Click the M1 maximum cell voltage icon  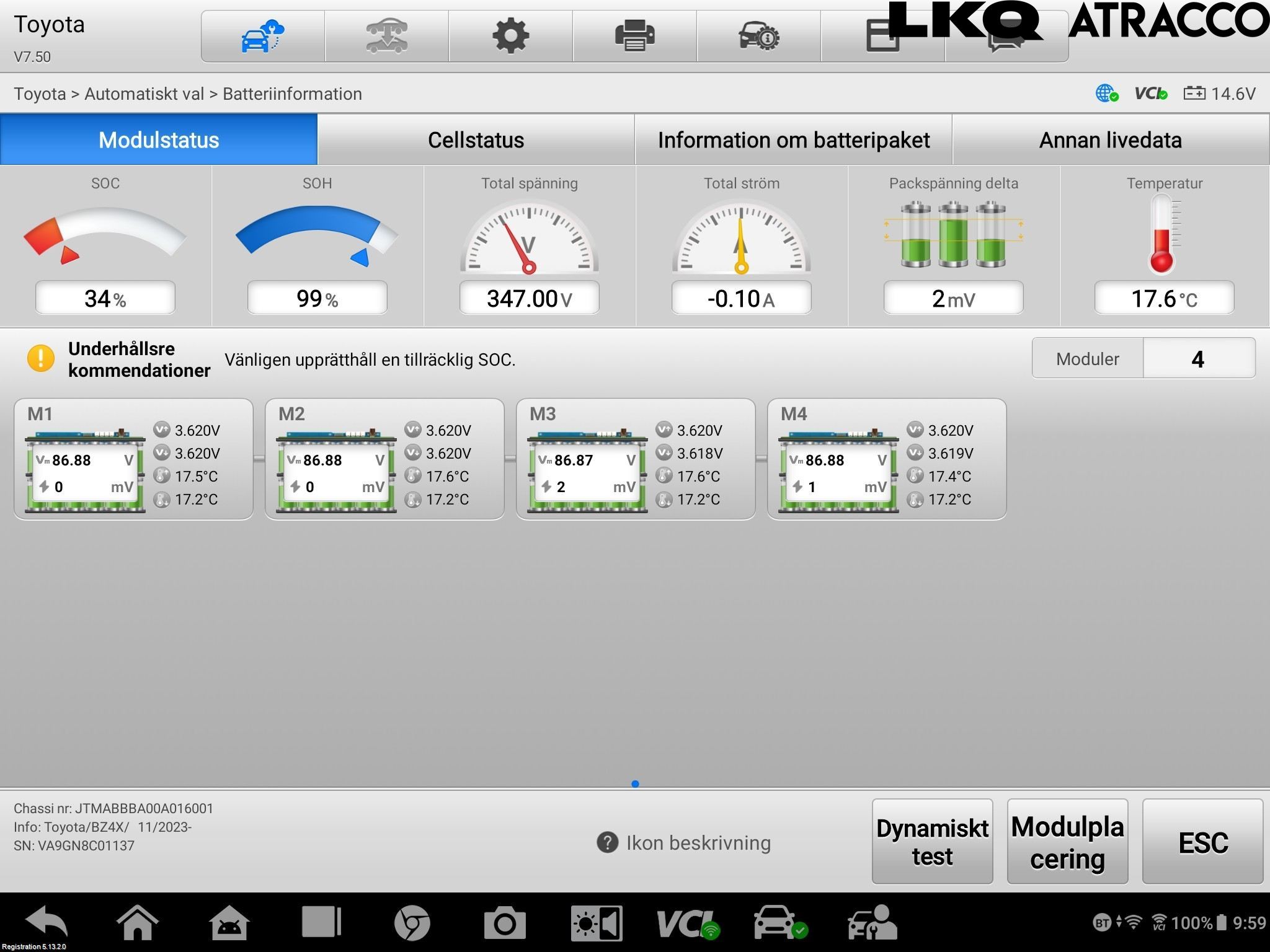162,430
